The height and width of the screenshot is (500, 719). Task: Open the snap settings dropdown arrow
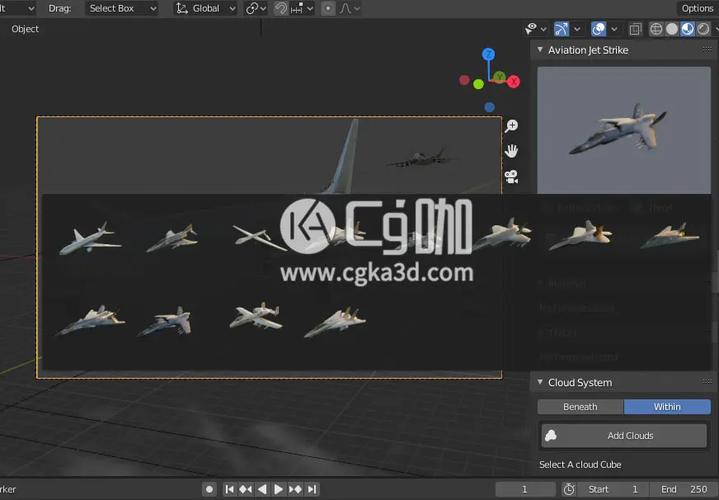click(x=310, y=8)
